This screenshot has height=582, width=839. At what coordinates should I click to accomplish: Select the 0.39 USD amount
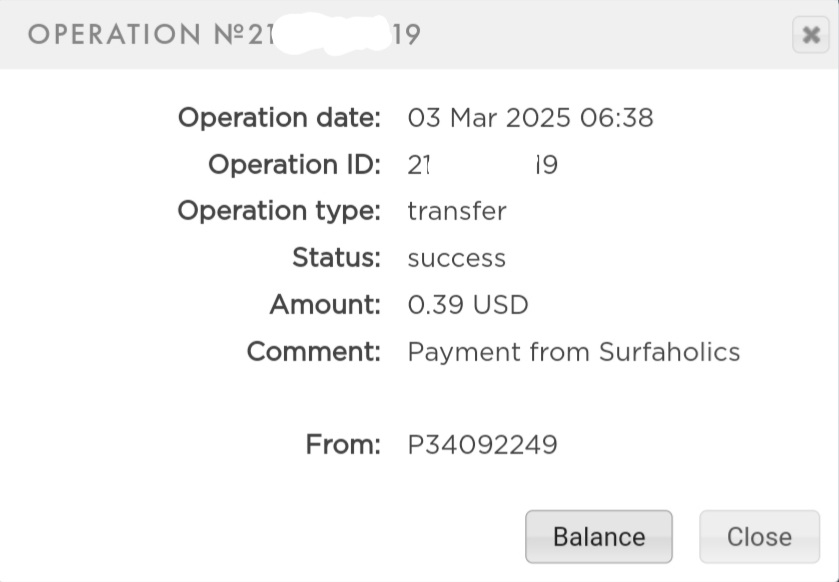pyautogui.click(x=468, y=305)
